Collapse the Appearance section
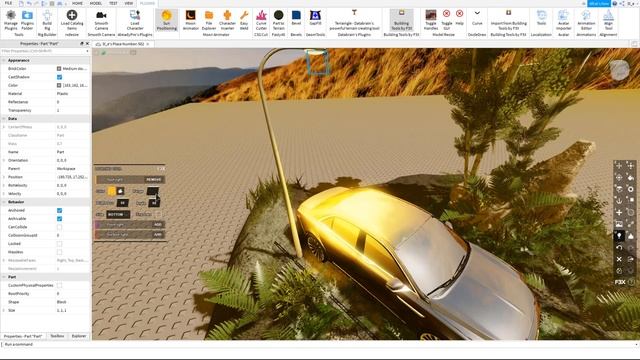 pyautogui.click(x=4, y=60)
